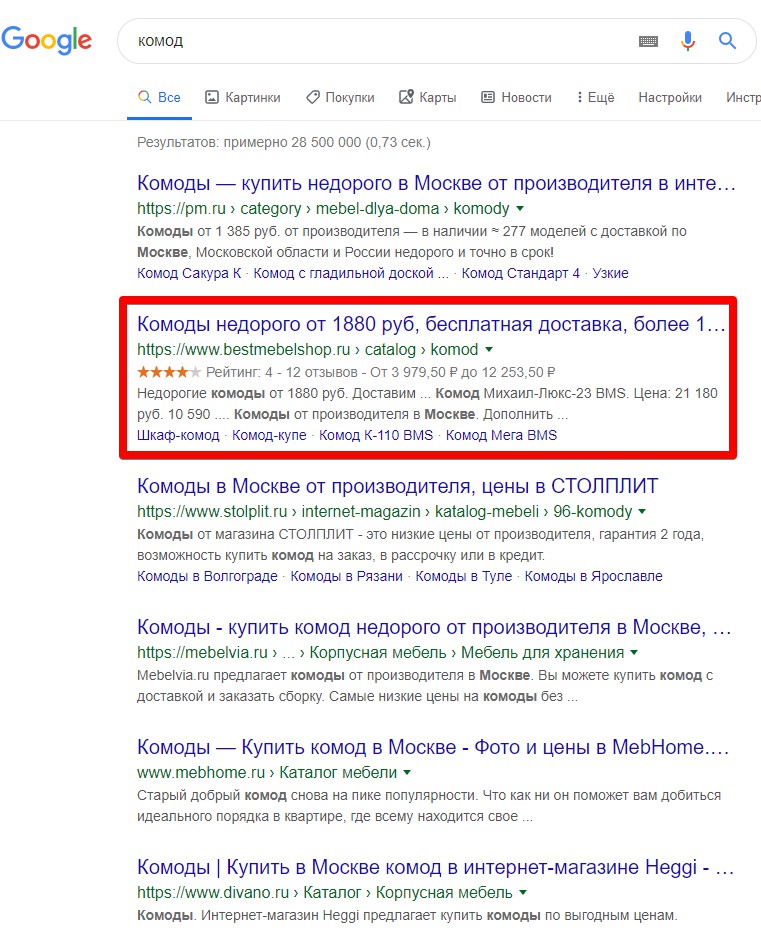Click the Google logo
Viewport: 761px width, 931px height.
pos(47,40)
